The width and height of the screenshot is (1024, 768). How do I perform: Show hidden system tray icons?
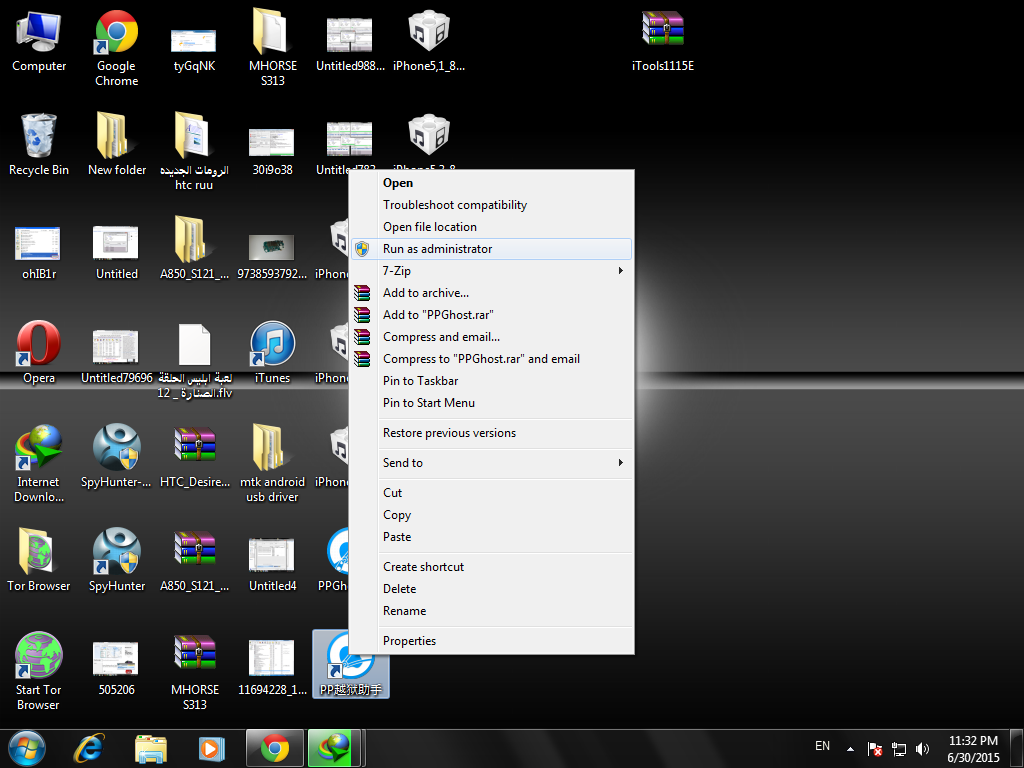tap(850, 748)
